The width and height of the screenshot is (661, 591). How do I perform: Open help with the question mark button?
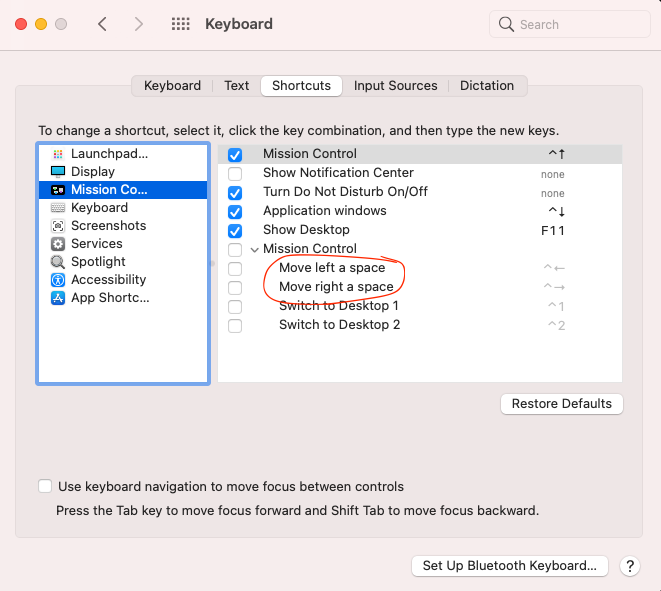(x=630, y=566)
